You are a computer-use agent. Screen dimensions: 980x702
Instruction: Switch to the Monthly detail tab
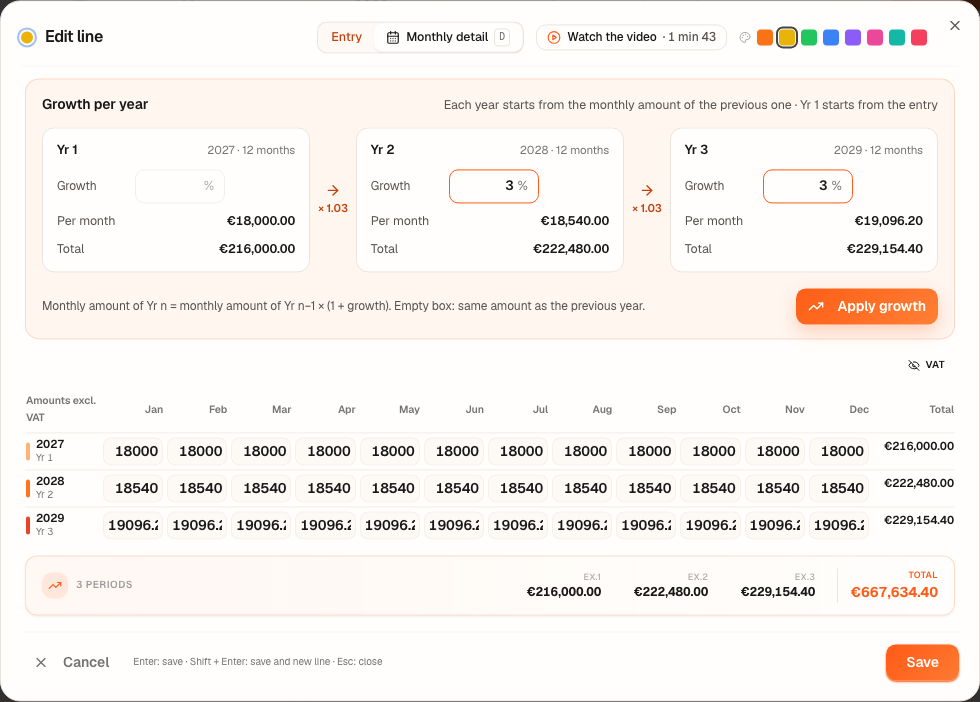click(448, 38)
